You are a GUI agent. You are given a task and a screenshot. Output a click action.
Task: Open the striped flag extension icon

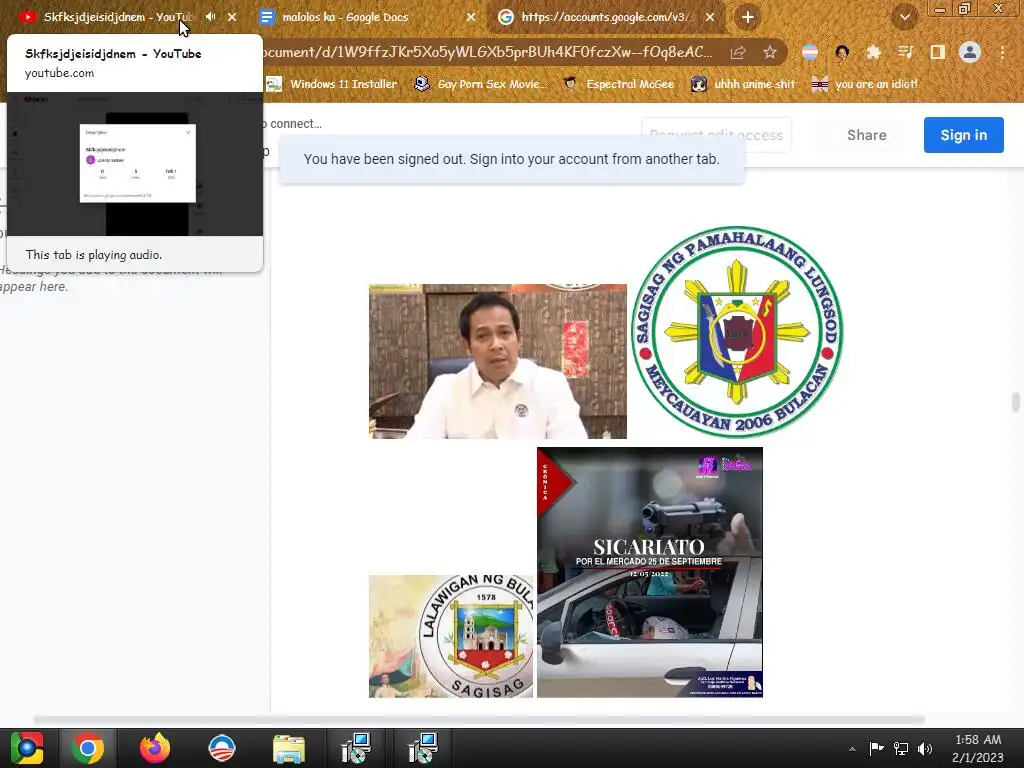(x=810, y=52)
